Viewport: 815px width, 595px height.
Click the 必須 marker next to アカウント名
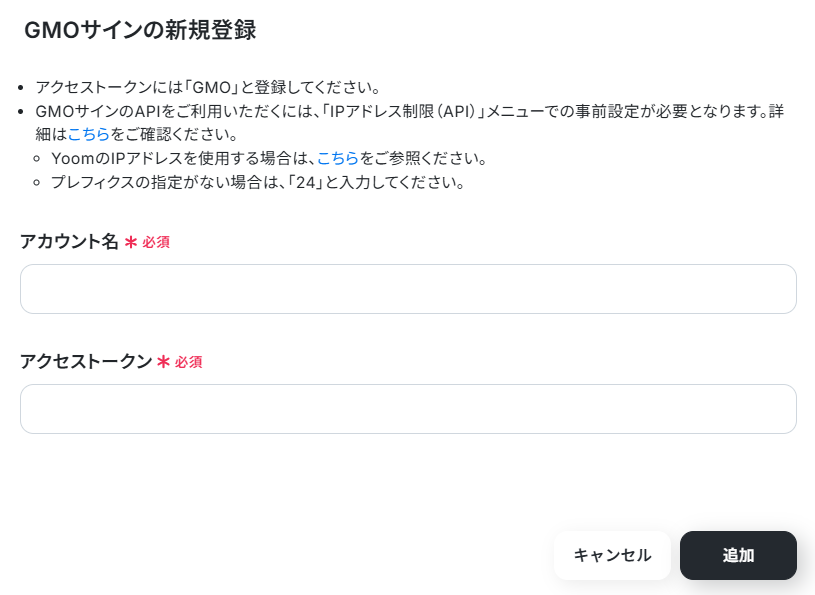click(156, 243)
